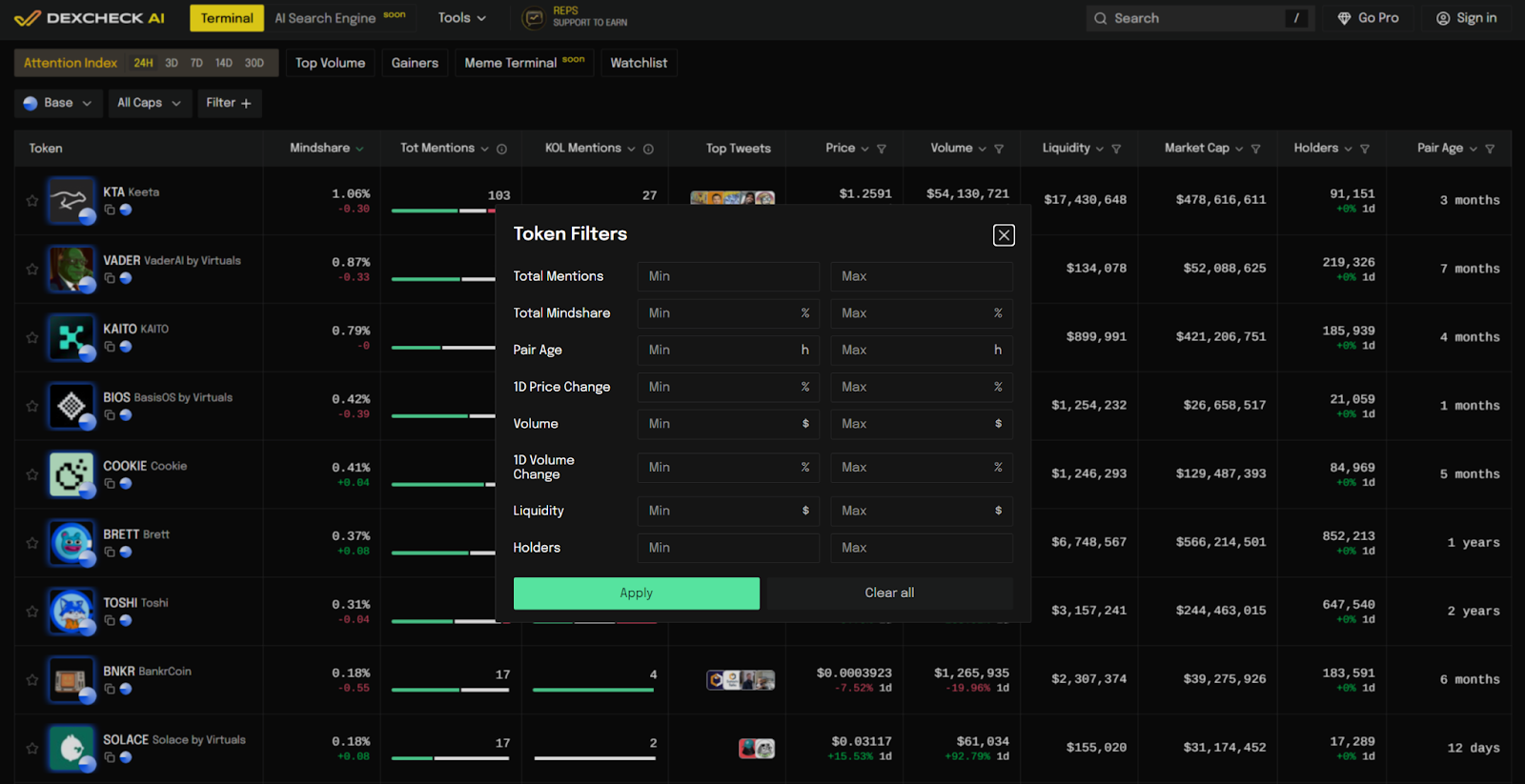Select the 7D time range
Viewport: 1525px width, 784px height.
(x=196, y=63)
